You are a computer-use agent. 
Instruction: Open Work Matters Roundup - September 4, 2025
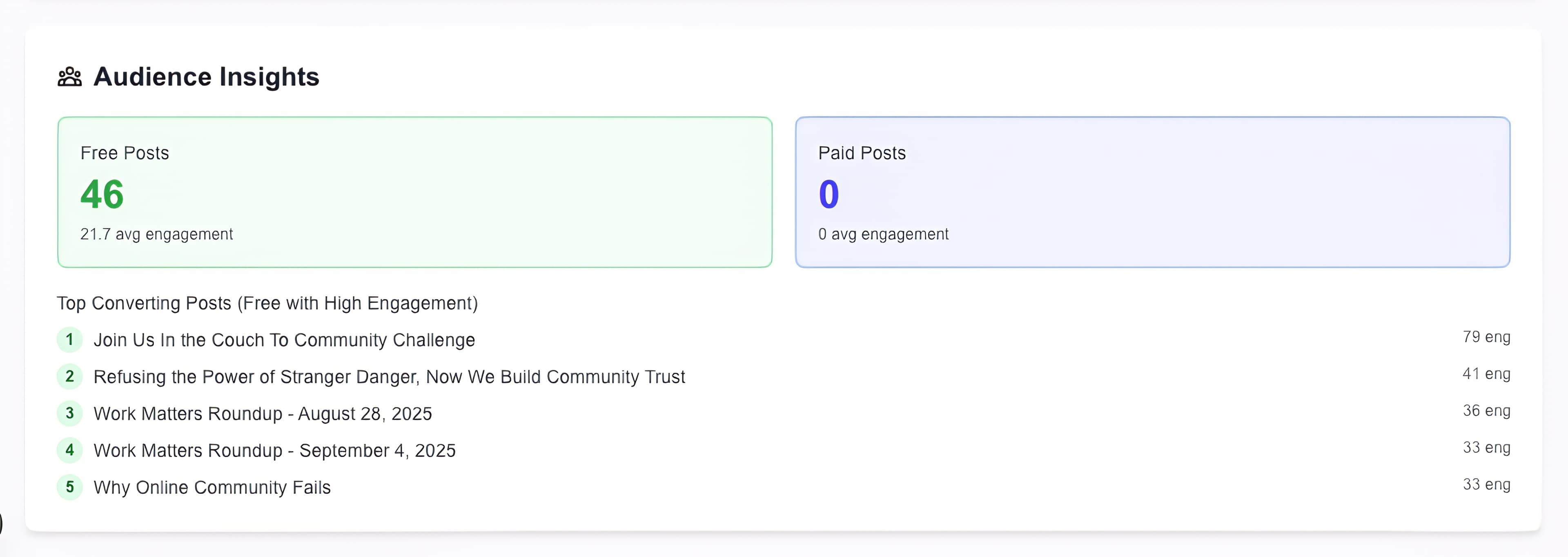click(x=274, y=450)
